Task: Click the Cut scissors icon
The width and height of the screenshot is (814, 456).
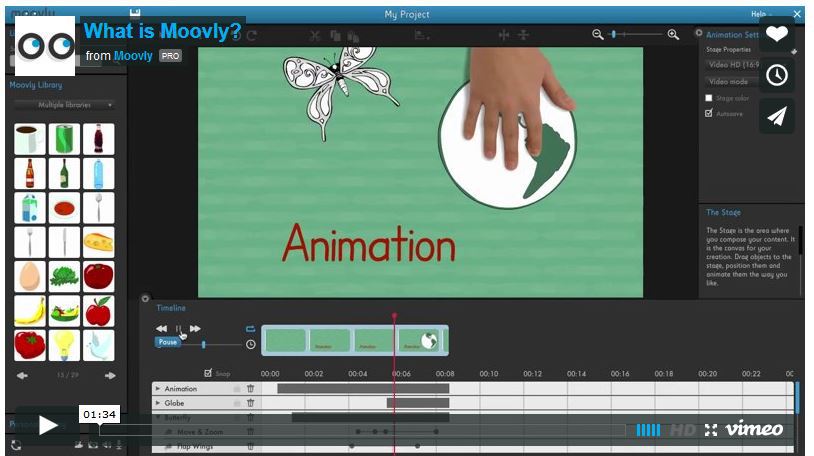Action: pos(315,35)
